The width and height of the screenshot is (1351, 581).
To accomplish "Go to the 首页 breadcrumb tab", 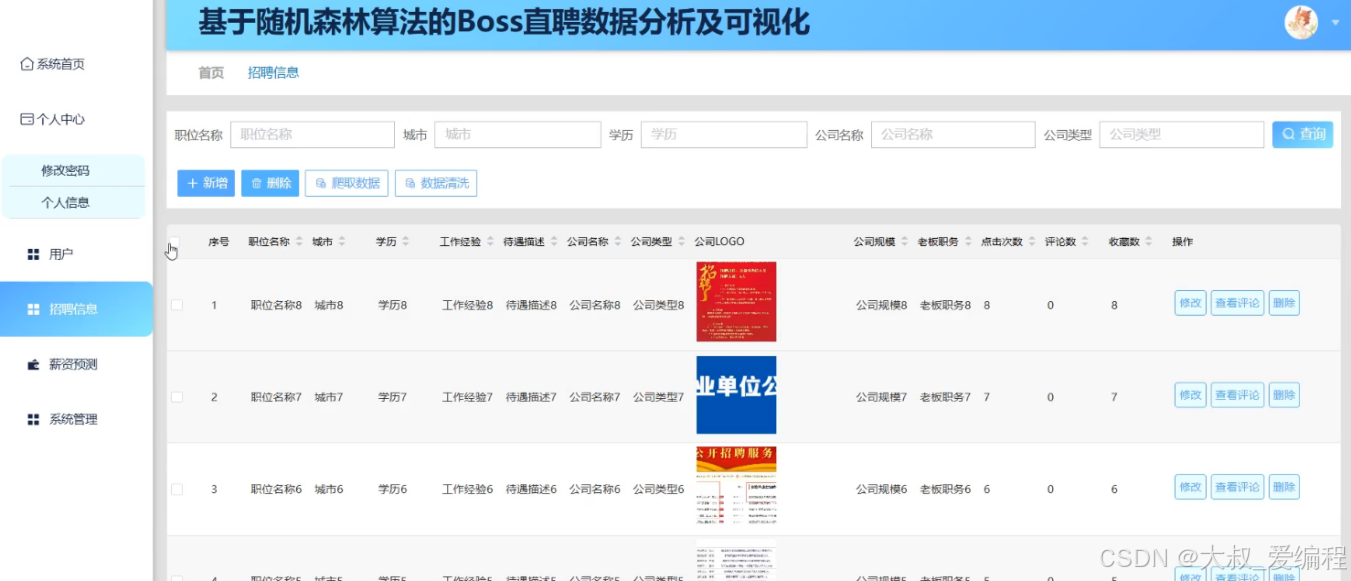I will coord(211,72).
